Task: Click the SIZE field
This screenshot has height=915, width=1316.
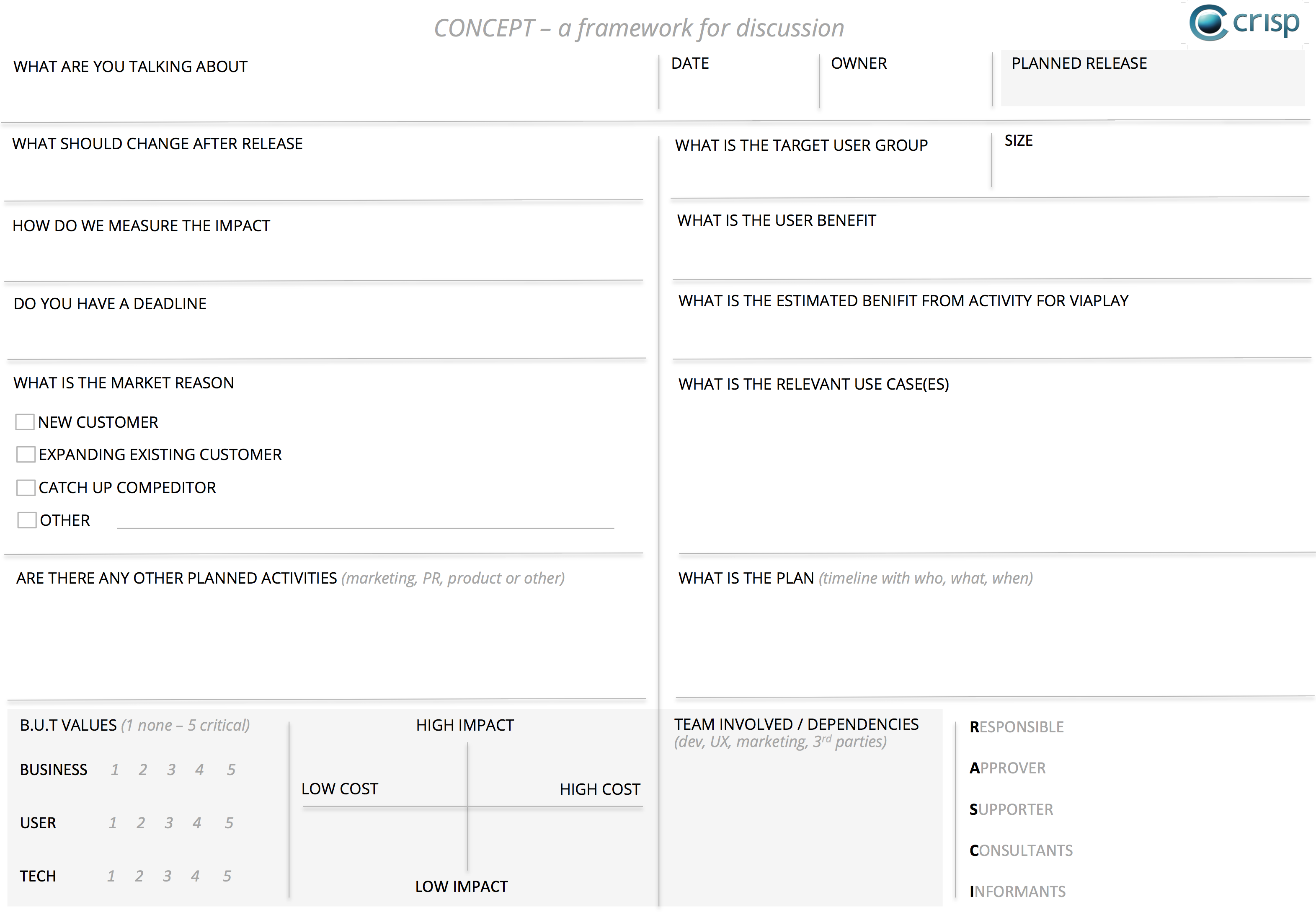Action: (1152, 160)
